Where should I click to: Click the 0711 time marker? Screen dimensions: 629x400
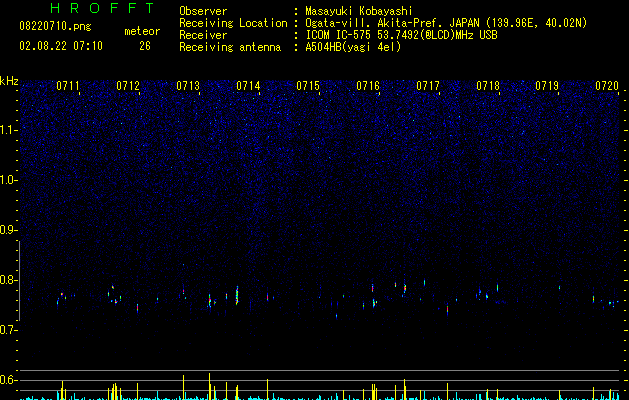point(68,86)
